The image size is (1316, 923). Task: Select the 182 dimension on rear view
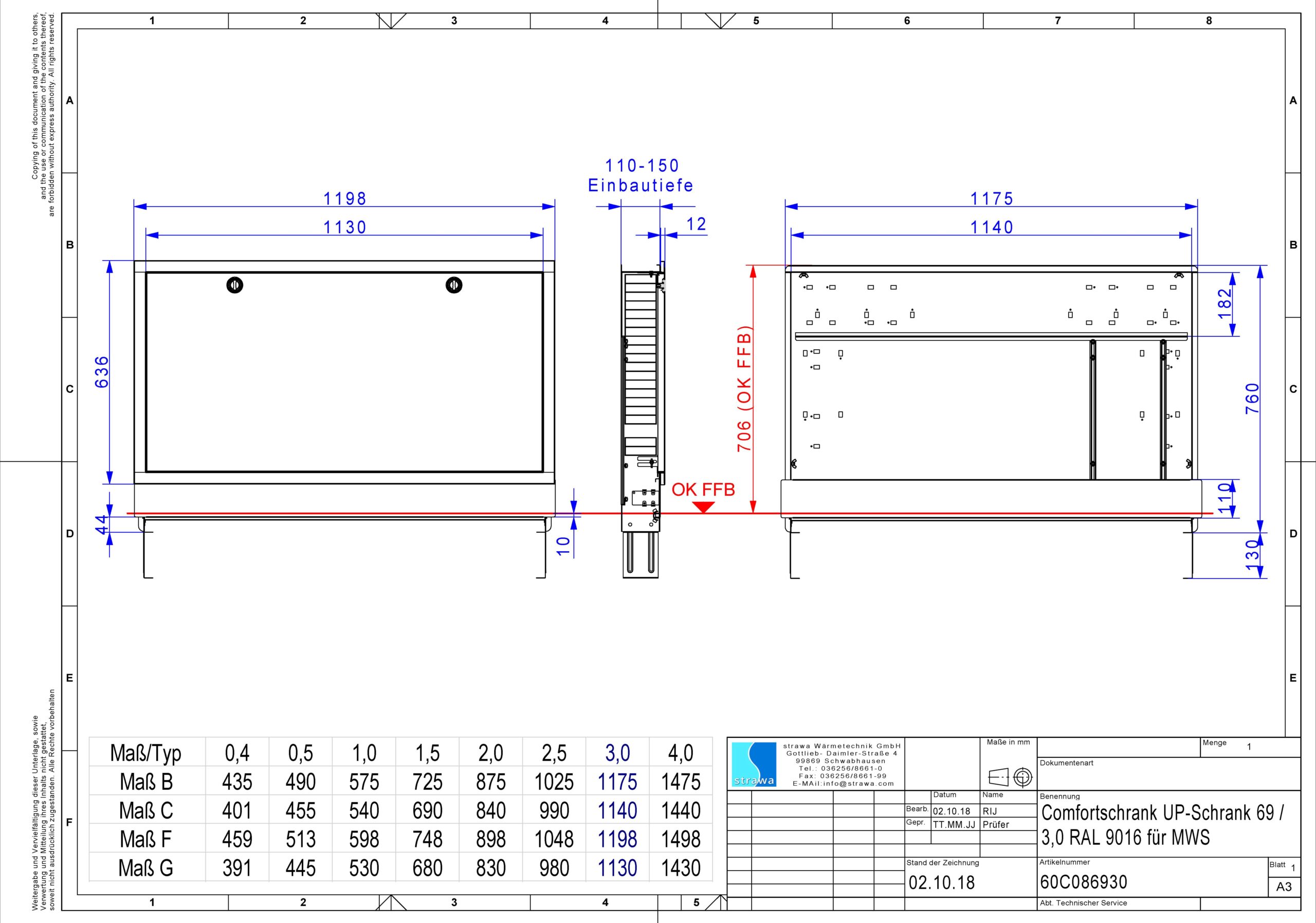[1224, 304]
